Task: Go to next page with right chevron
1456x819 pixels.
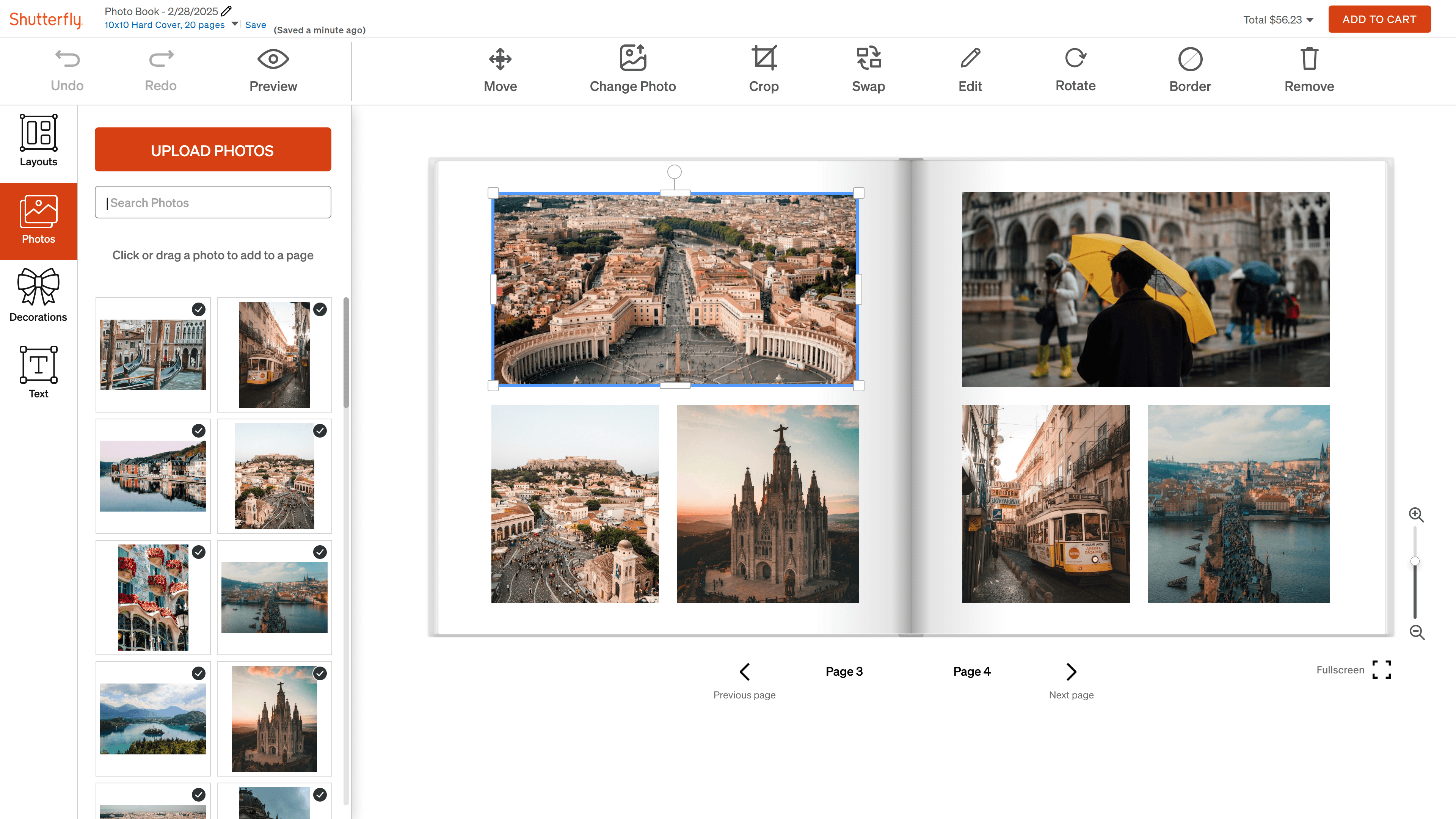Action: (x=1071, y=672)
